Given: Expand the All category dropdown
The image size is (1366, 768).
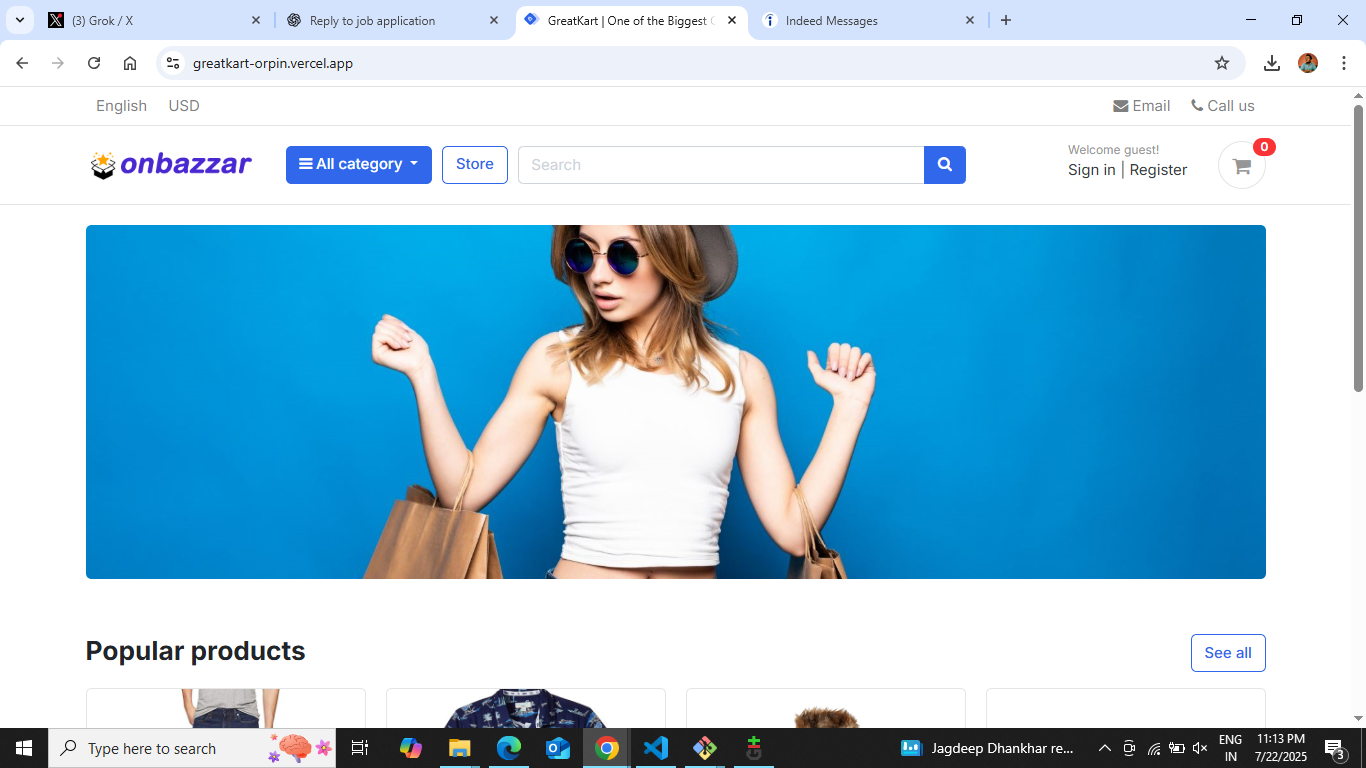Looking at the screenshot, I should [x=359, y=165].
